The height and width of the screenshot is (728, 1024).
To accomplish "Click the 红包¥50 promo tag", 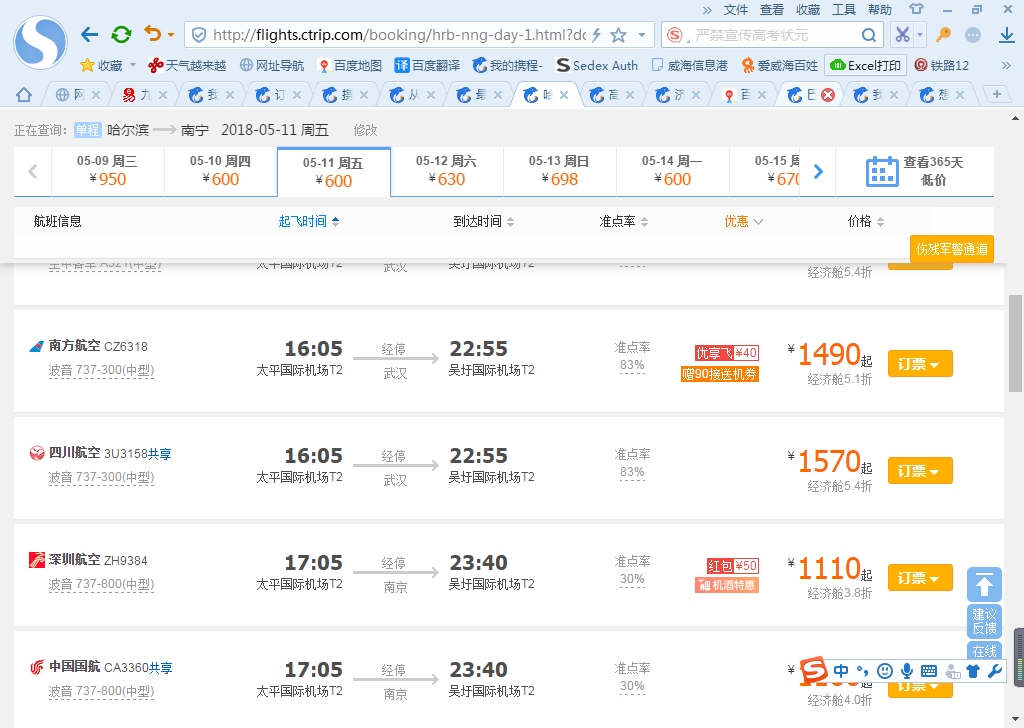I will pyautogui.click(x=732, y=565).
